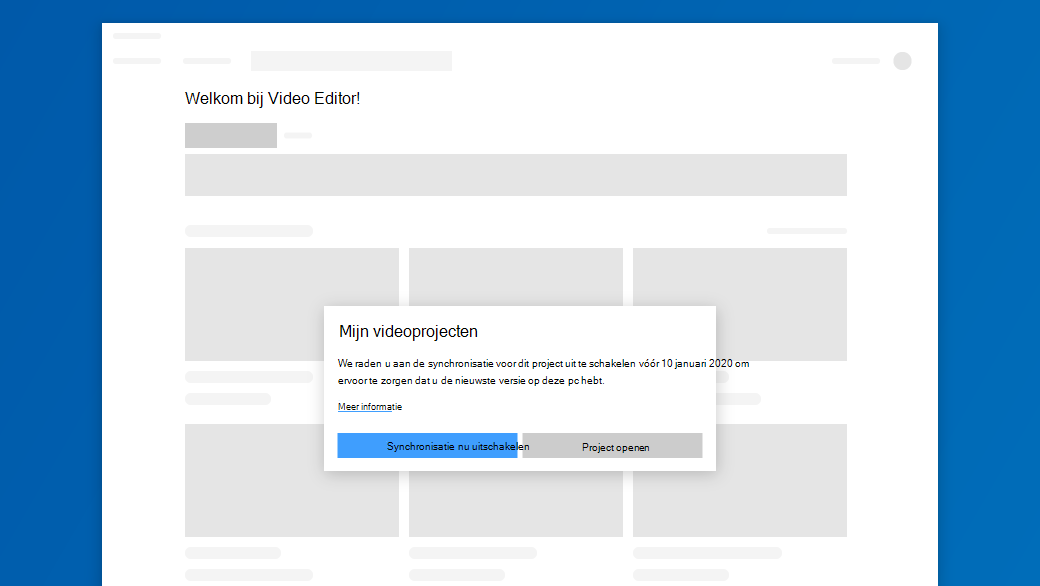This screenshot has width=1040, height=586.
Task: Select the search field placeholder in the header
Action: point(352,61)
